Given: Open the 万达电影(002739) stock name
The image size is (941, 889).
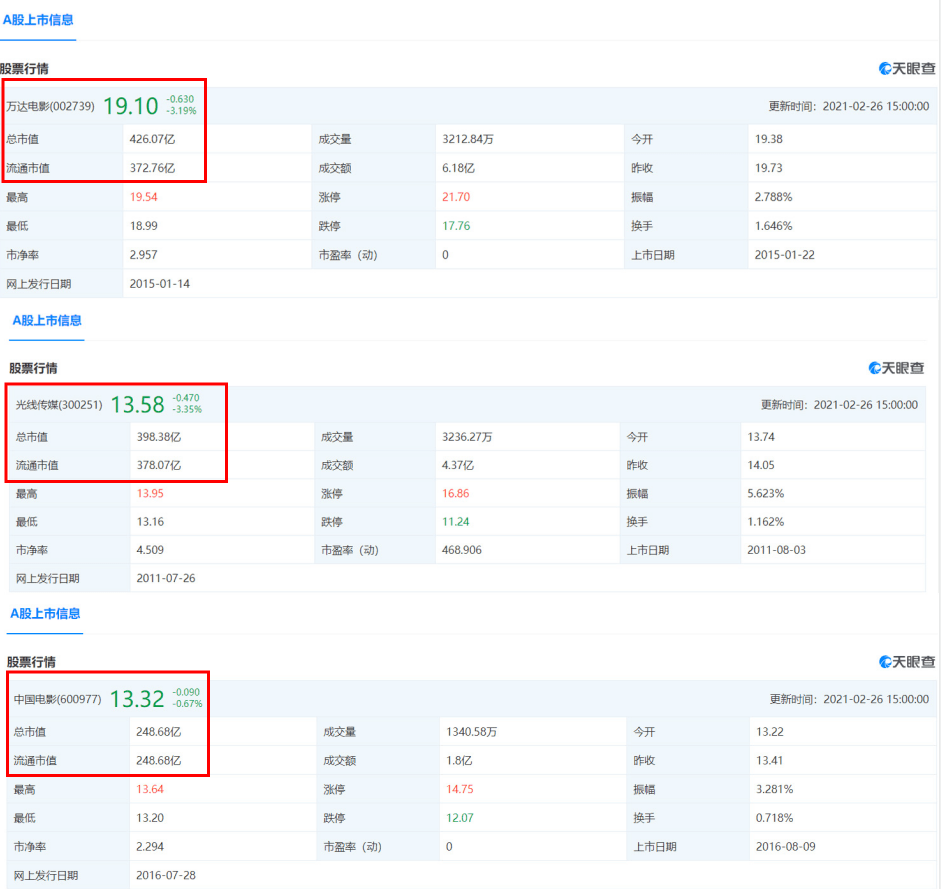Looking at the screenshot, I should pos(51,106).
